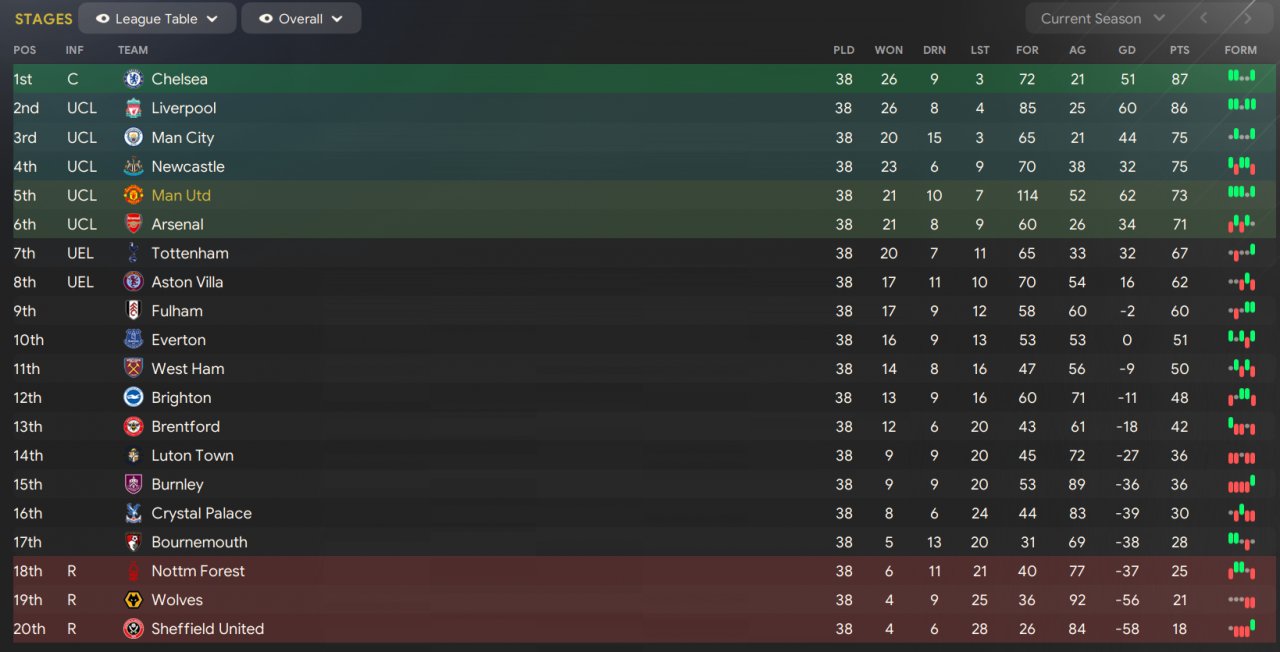Click Sheffield United's form indicator bars

1241,629
